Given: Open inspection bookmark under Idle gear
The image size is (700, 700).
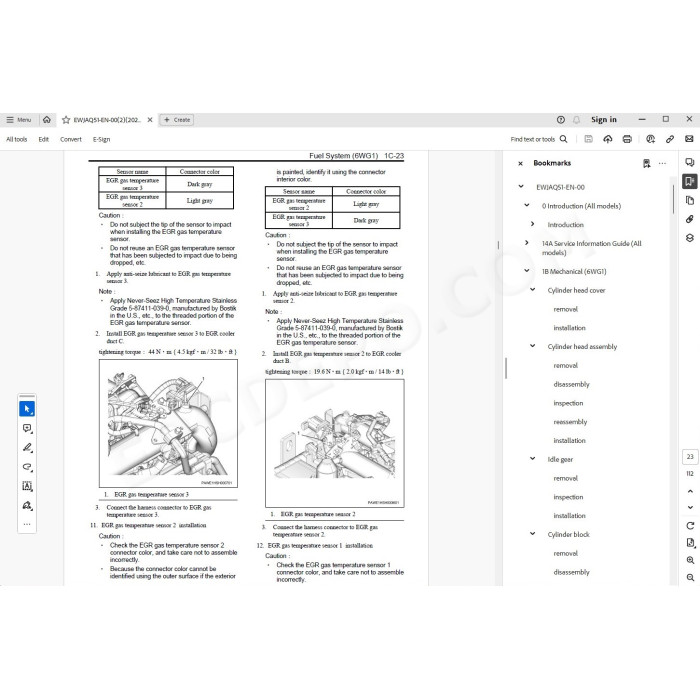Looking at the screenshot, I should click(568, 497).
